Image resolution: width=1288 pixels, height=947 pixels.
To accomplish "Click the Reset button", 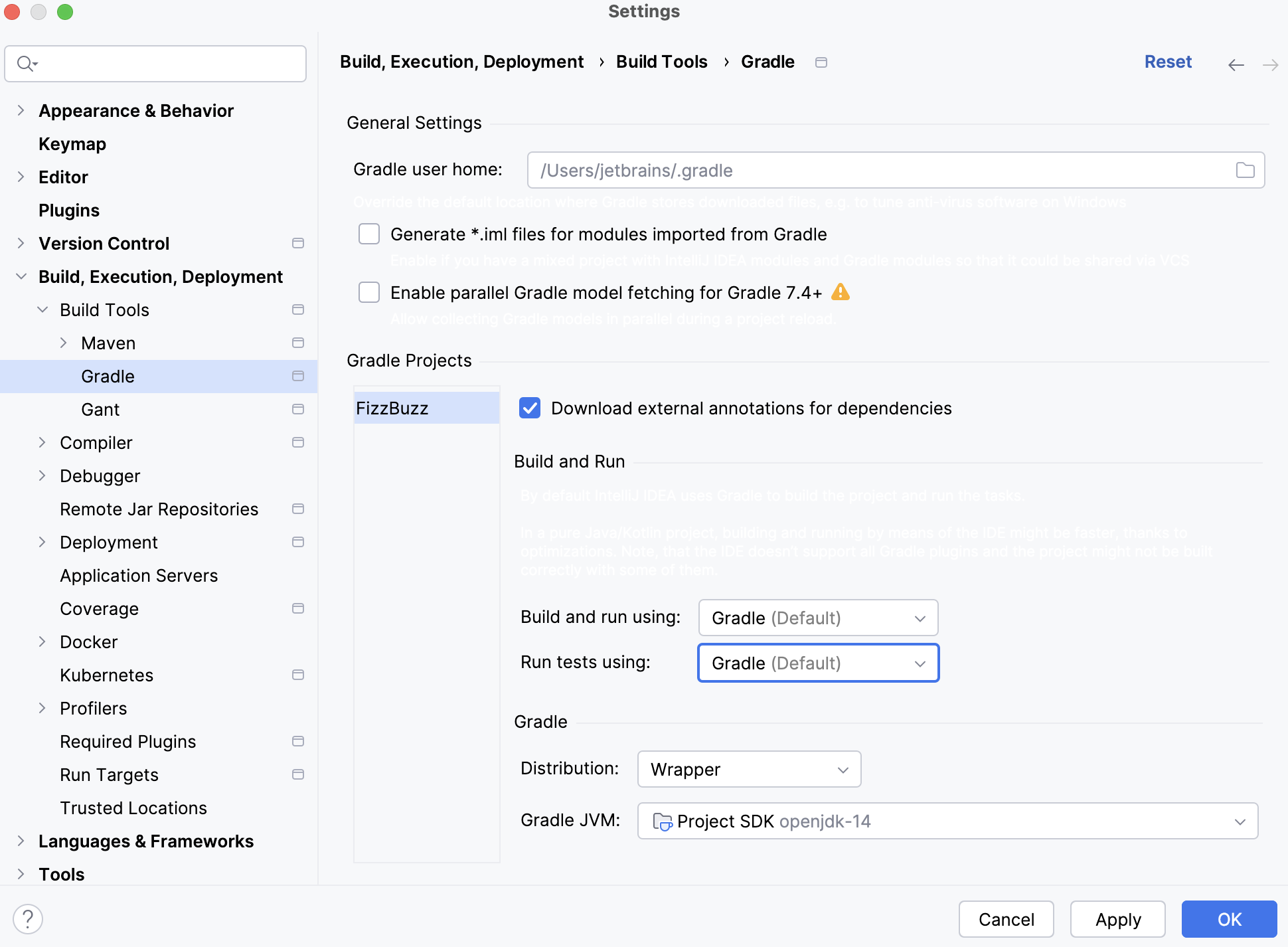I will click(1167, 62).
